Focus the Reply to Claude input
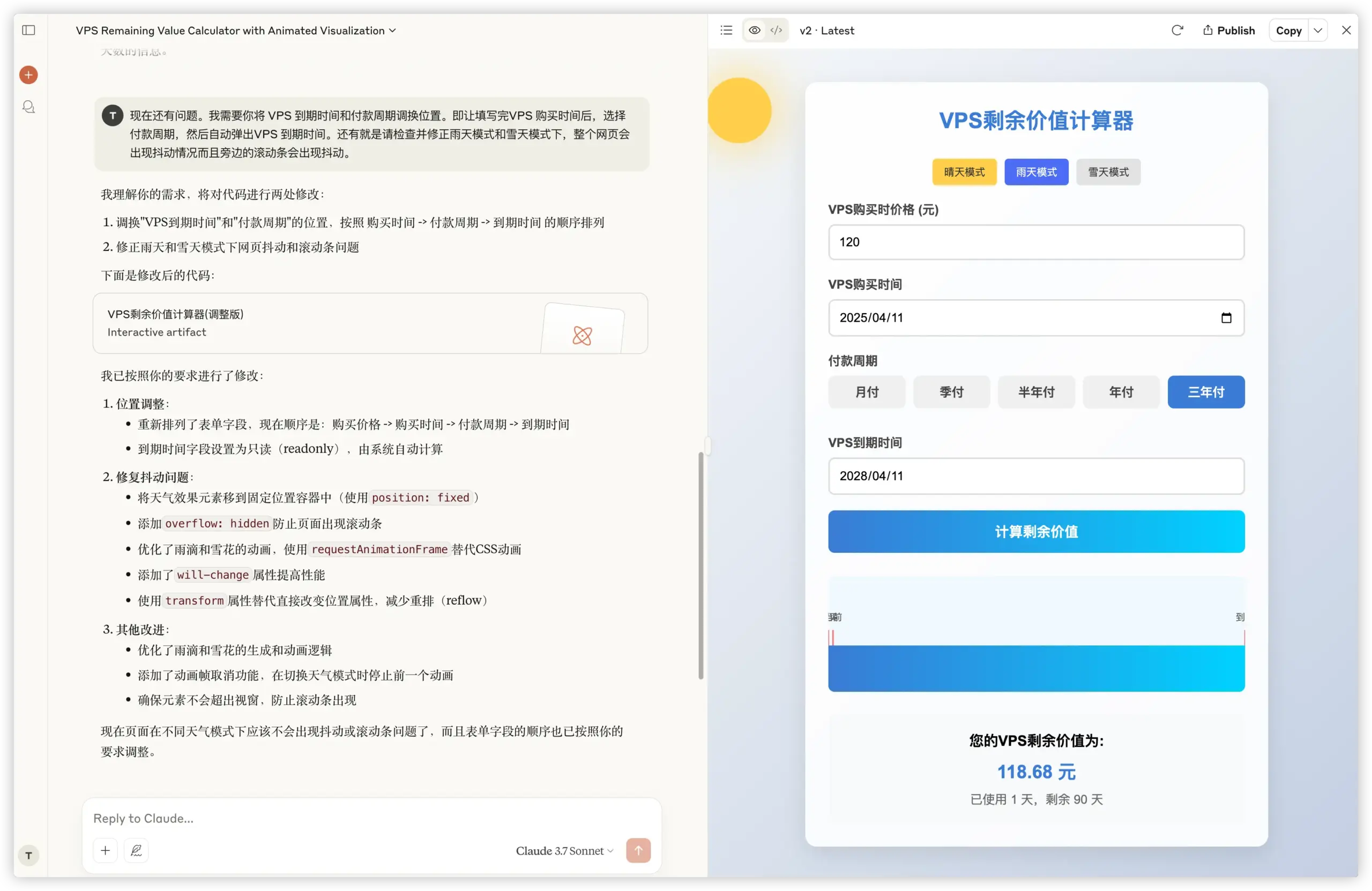Viewport: 1372px width, 891px height. pos(371,818)
